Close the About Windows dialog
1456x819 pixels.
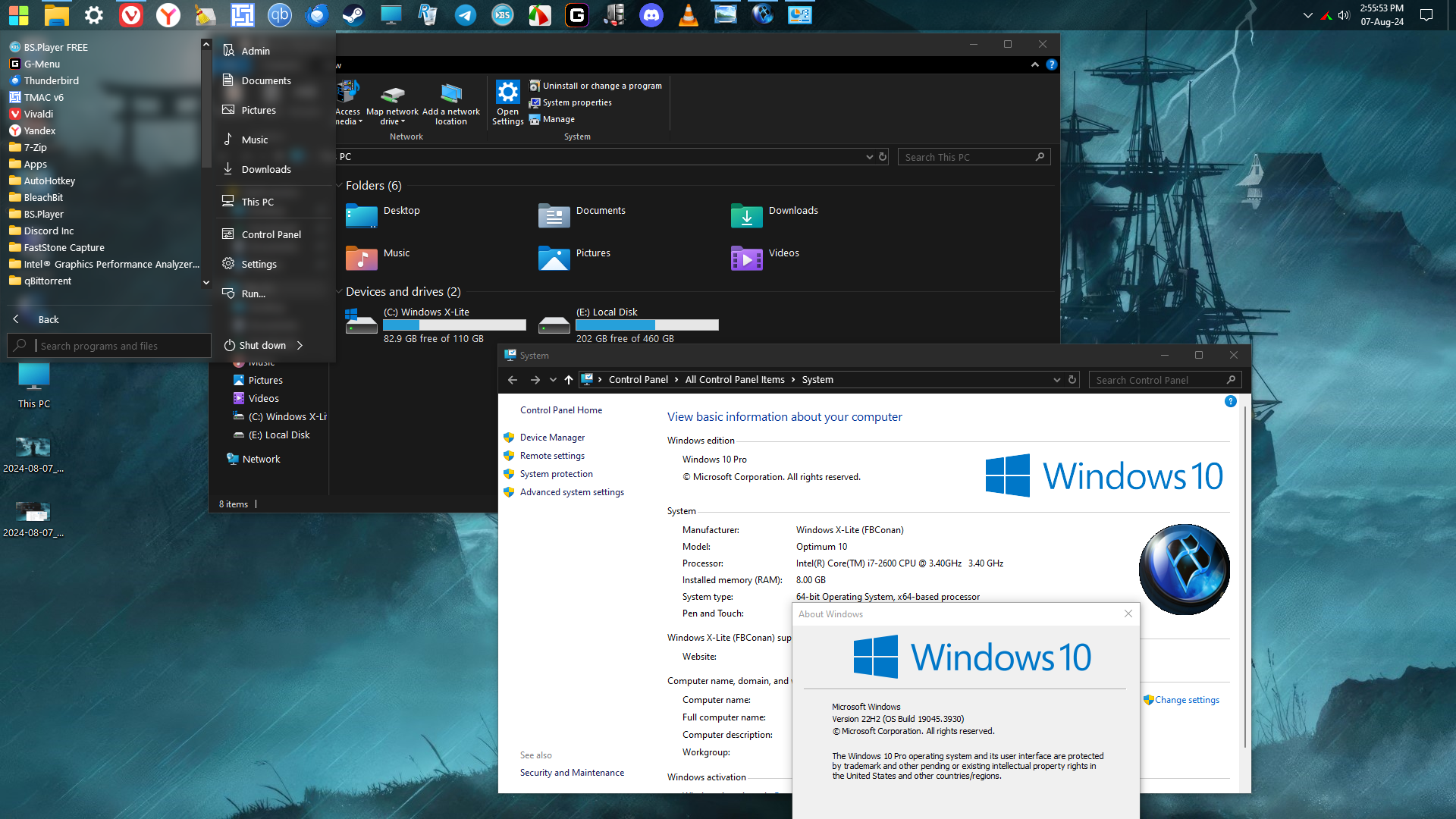click(x=1128, y=613)
